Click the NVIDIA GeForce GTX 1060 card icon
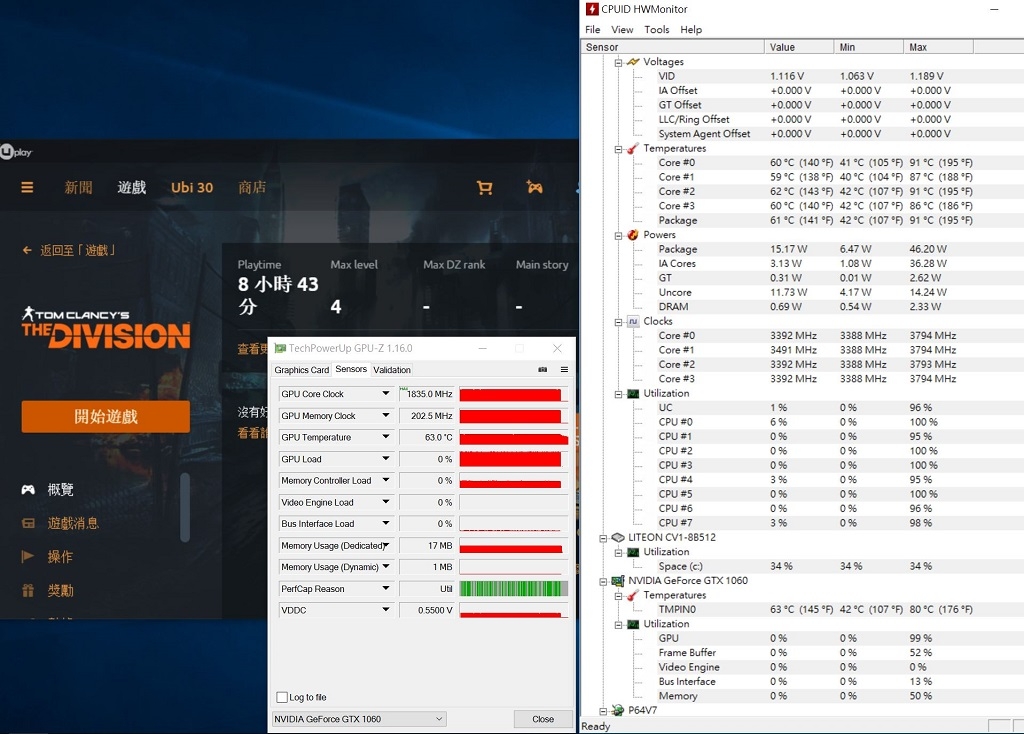 (x=618, y=581)
